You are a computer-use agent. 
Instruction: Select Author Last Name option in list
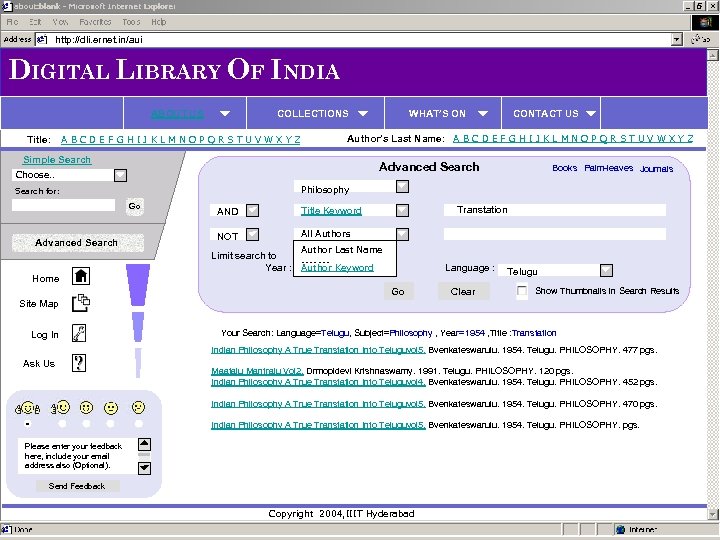pyautogui.click(x=342, y=250)
